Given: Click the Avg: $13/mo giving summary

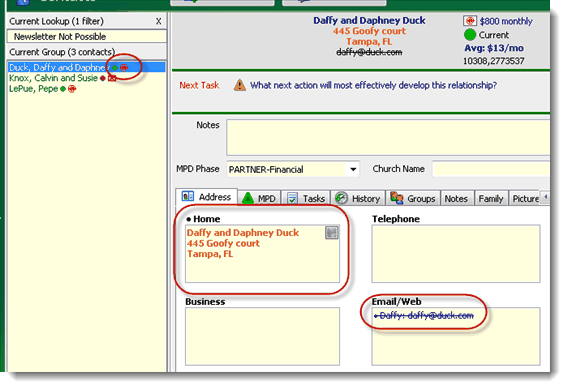Looking at the screenshot, I should (x=494, y=48).
